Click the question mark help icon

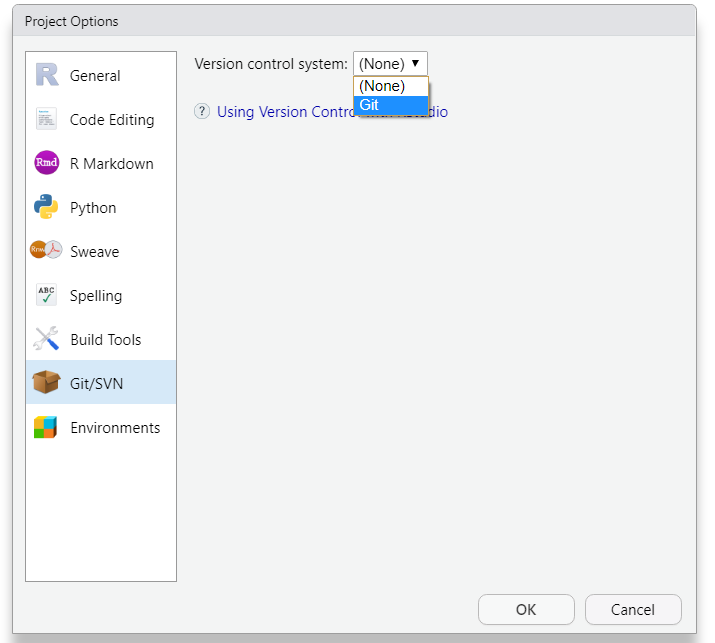pos(202,112)
